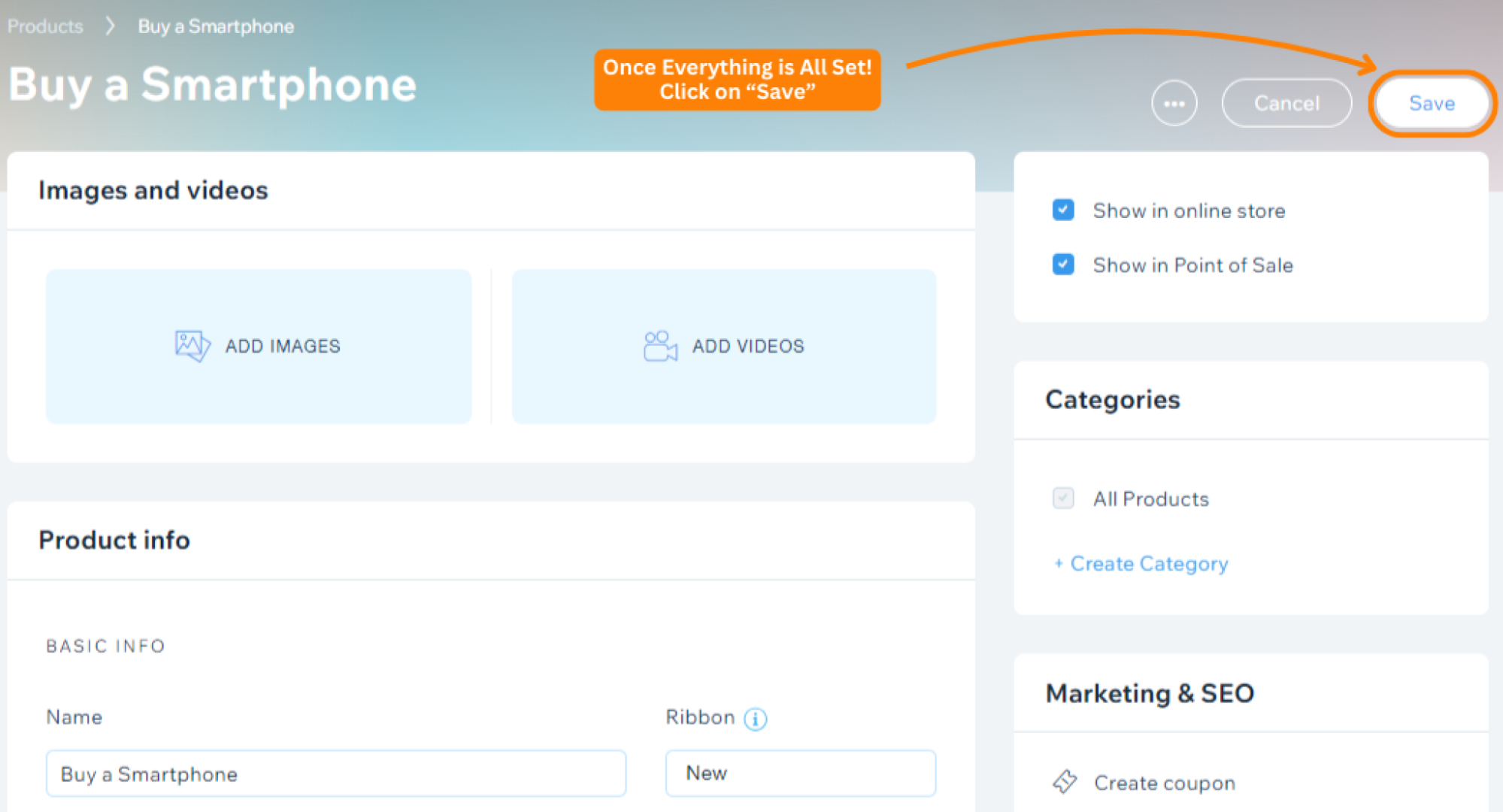Focus the product Name input field
The width and height of the screenshot is (1503, 812).
point(336,774)
